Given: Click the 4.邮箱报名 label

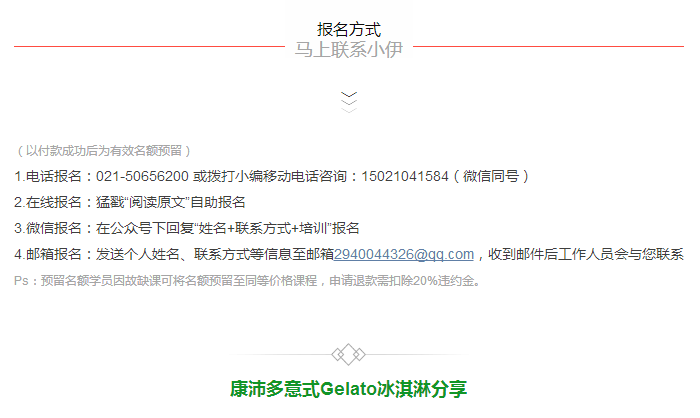Looking at the screenshot, I should [48, 254].
